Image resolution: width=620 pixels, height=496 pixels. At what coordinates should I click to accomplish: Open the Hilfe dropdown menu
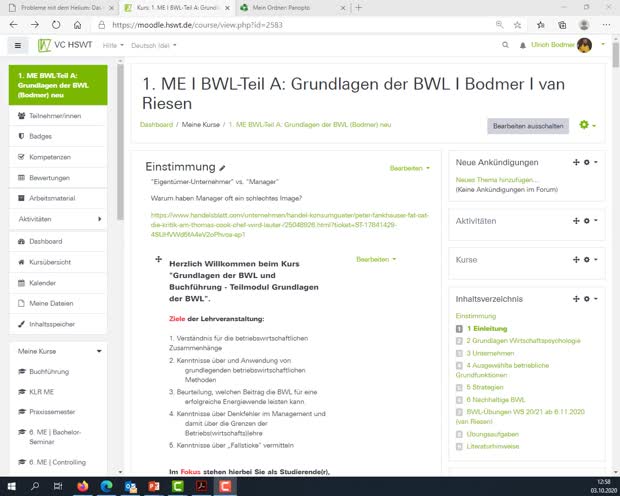112,45
